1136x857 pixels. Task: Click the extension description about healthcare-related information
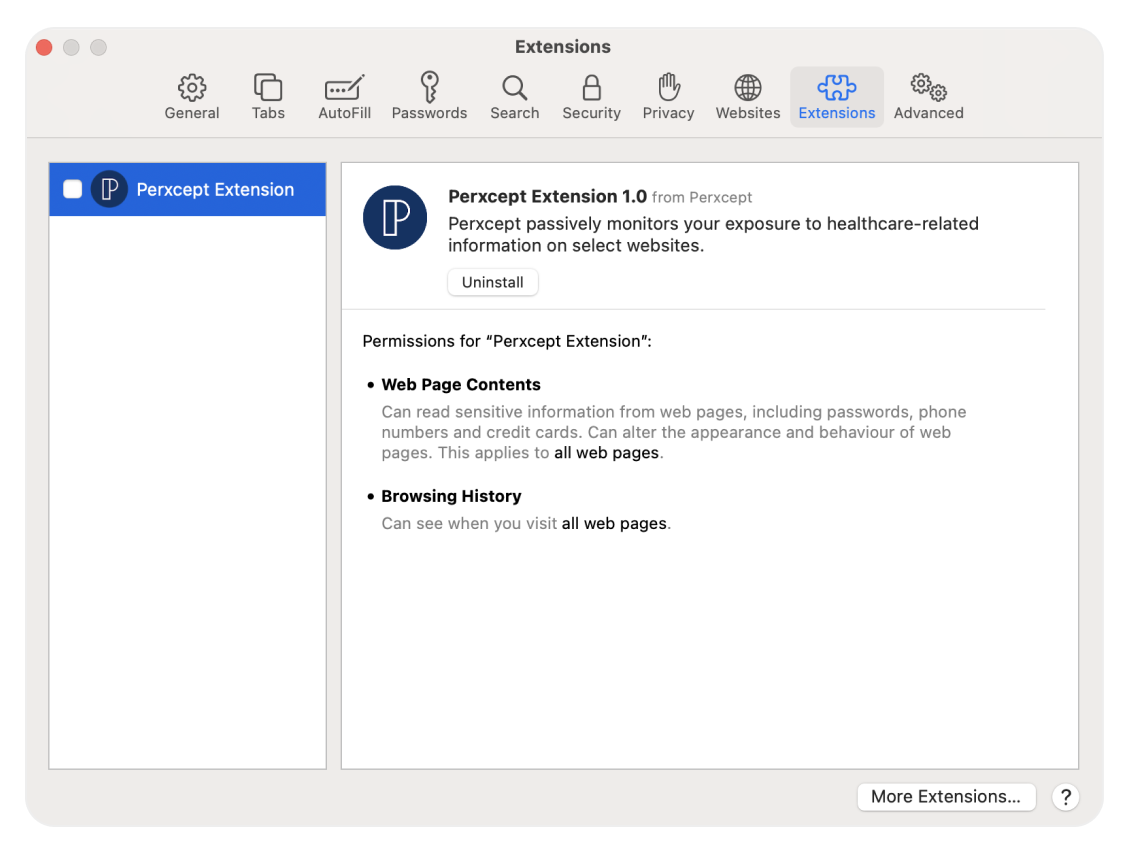pyautogui.click(x=714, y=235)
